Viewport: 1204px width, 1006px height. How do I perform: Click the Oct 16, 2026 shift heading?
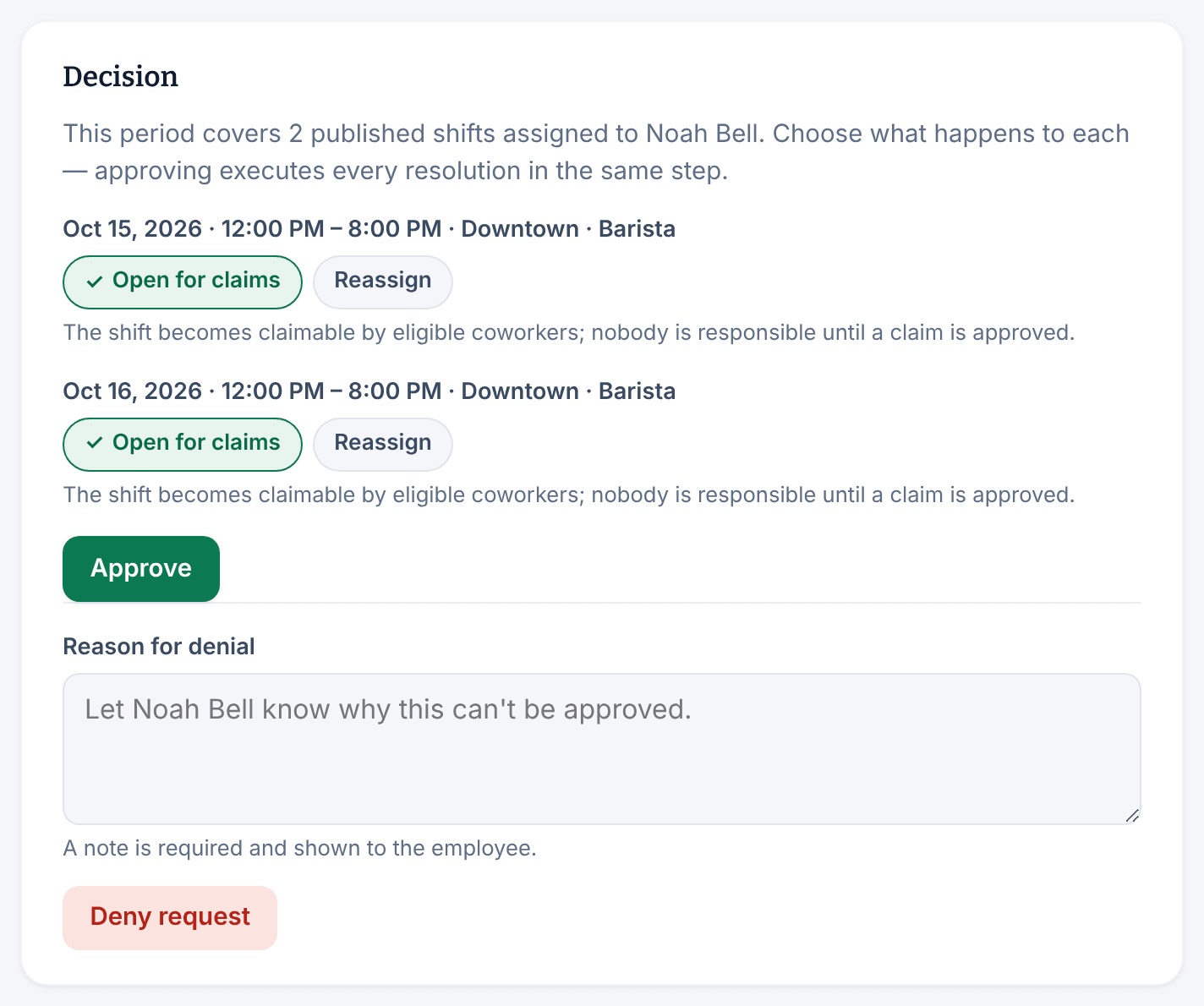369,391
